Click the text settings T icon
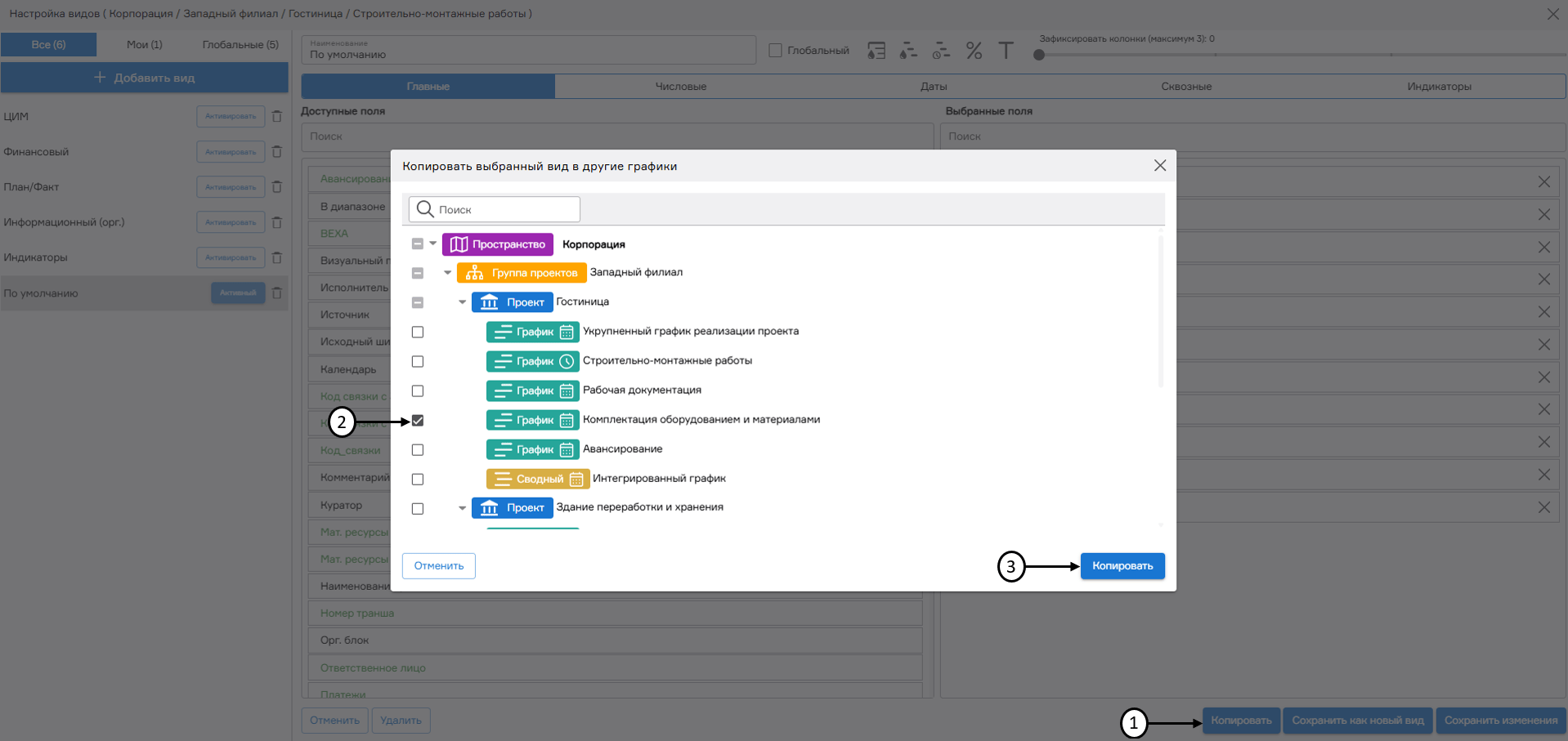 [1006, 51]
